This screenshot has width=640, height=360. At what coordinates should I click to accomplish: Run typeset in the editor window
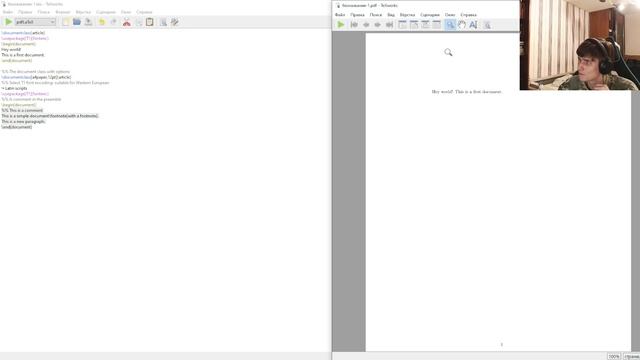tap(8, 22)
